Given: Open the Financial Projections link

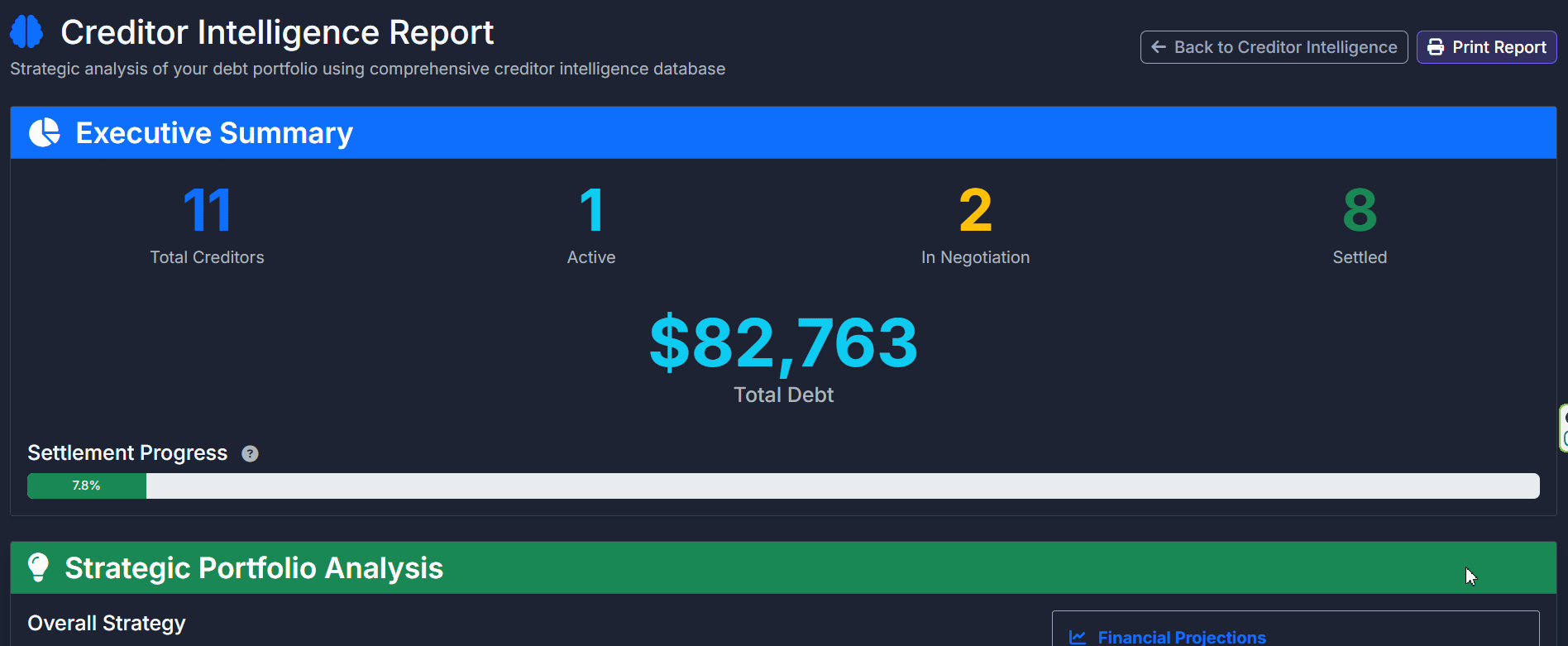Looking at the screenshot, I should pyautogui.click(x=1182, y=637).
